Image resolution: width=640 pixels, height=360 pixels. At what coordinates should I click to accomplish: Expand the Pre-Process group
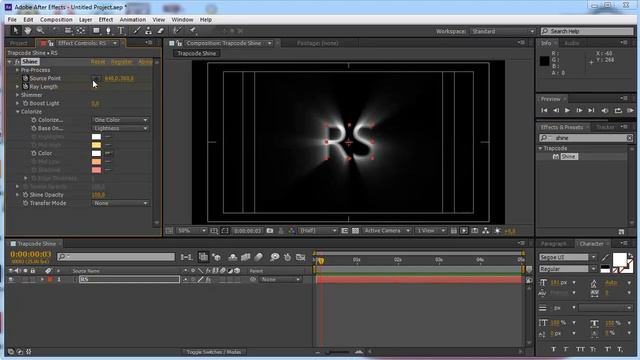click(x=17, y=70)
